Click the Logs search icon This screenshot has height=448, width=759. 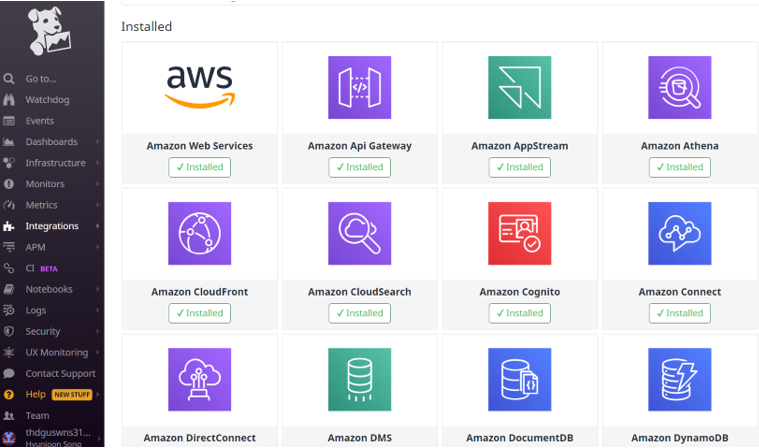pos(9,310)
